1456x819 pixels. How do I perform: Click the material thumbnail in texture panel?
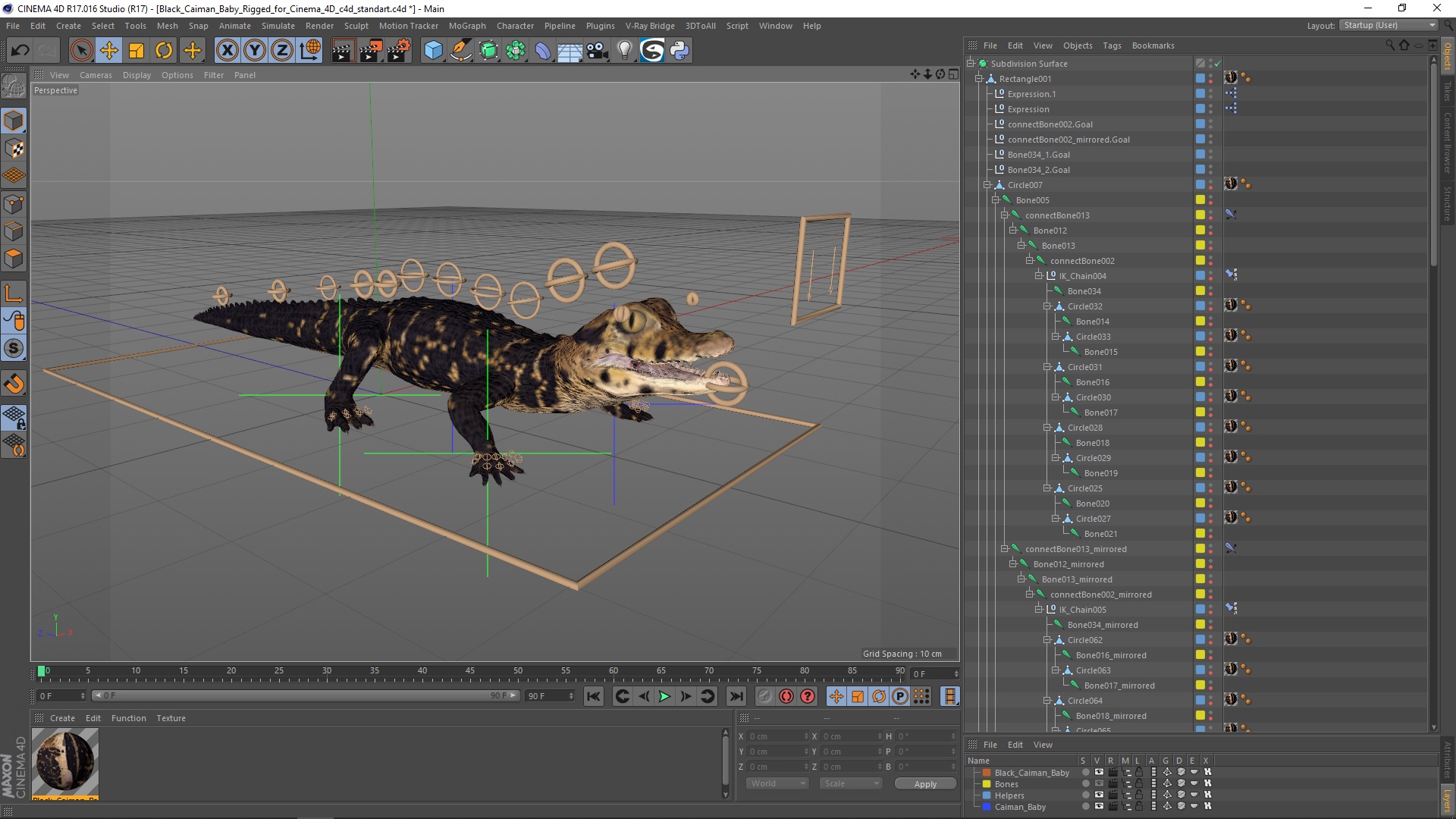click(x=65, y=761)
